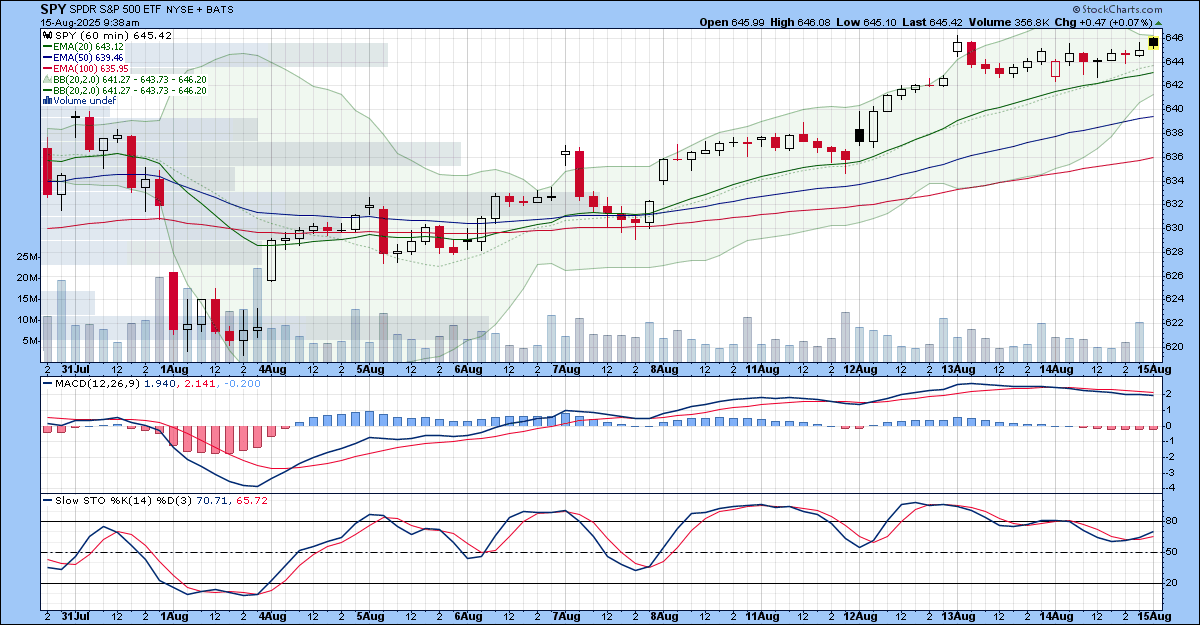Click the 12Aug label on bottom axis
The width and height of the screenshot is (1200, 625).
[x=861, y=618]
